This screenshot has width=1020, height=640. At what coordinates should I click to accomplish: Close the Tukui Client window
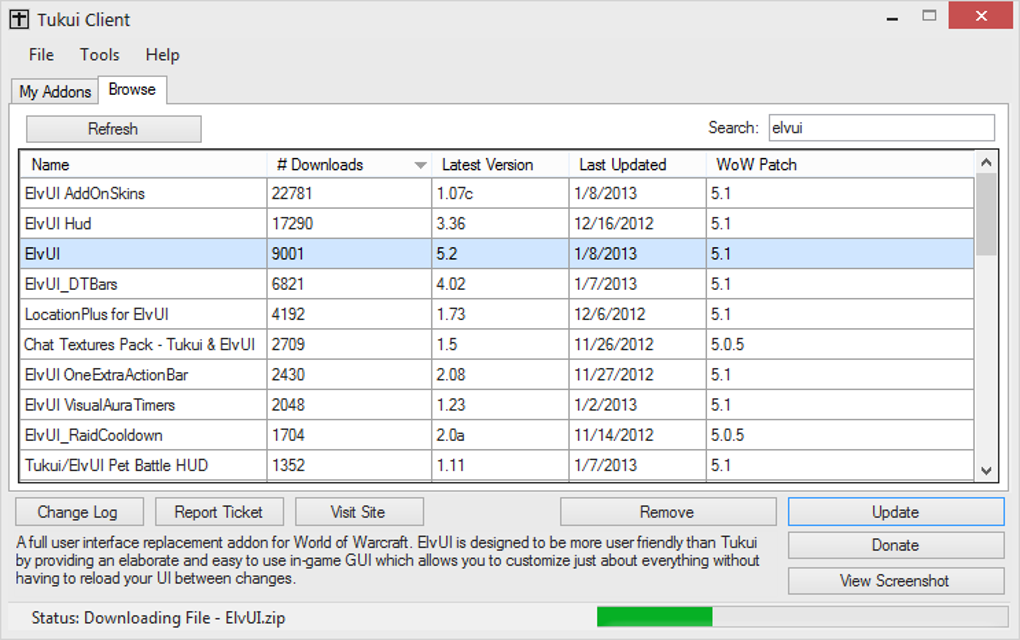click(982, 16)
